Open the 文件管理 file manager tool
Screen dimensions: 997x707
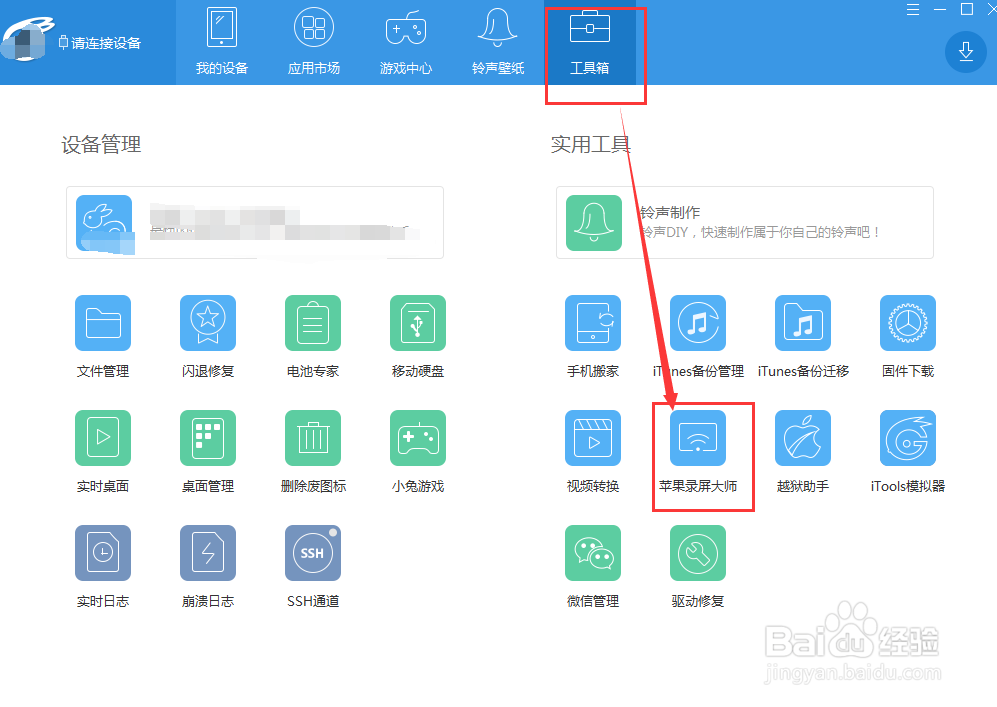point(103,323)
